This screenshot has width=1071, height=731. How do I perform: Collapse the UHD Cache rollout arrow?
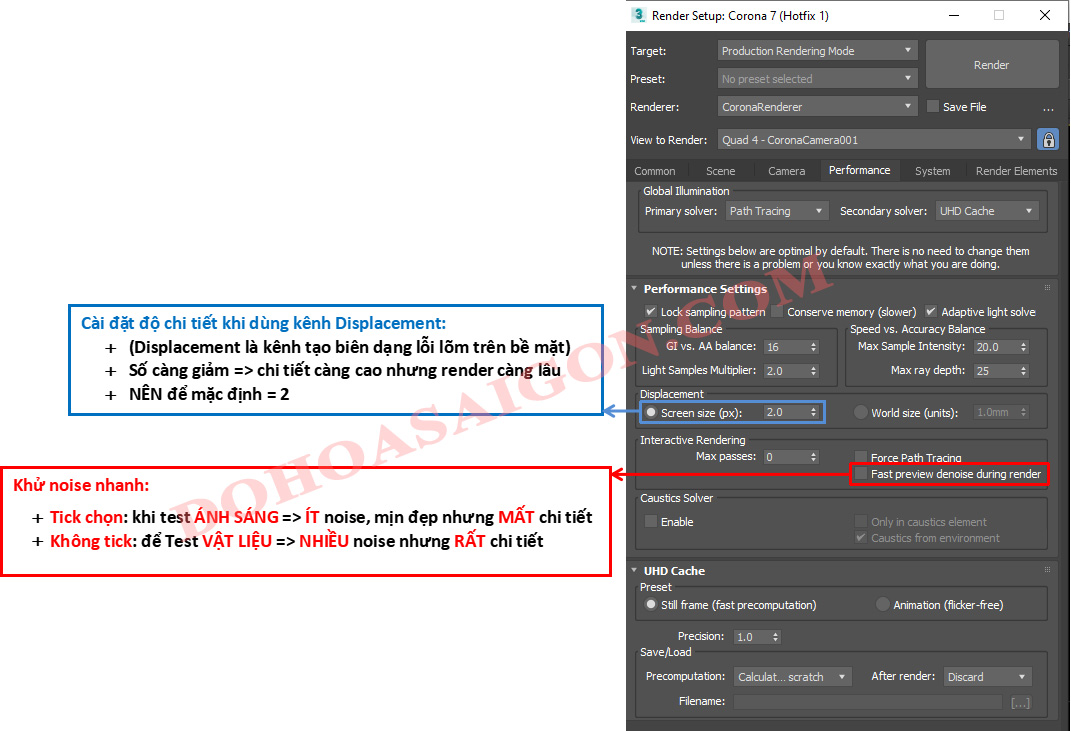pyautogui.click(x=633, y=570)
